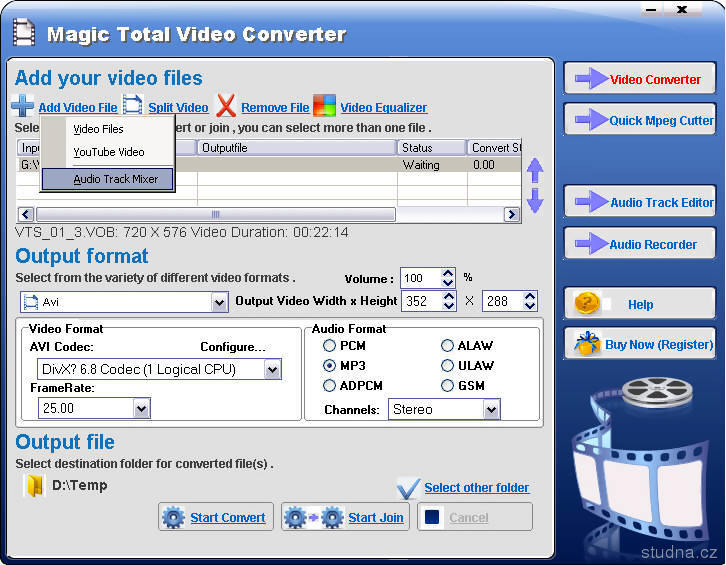Click the file list horizontal scrollbar thumb

tap(216, 214)
